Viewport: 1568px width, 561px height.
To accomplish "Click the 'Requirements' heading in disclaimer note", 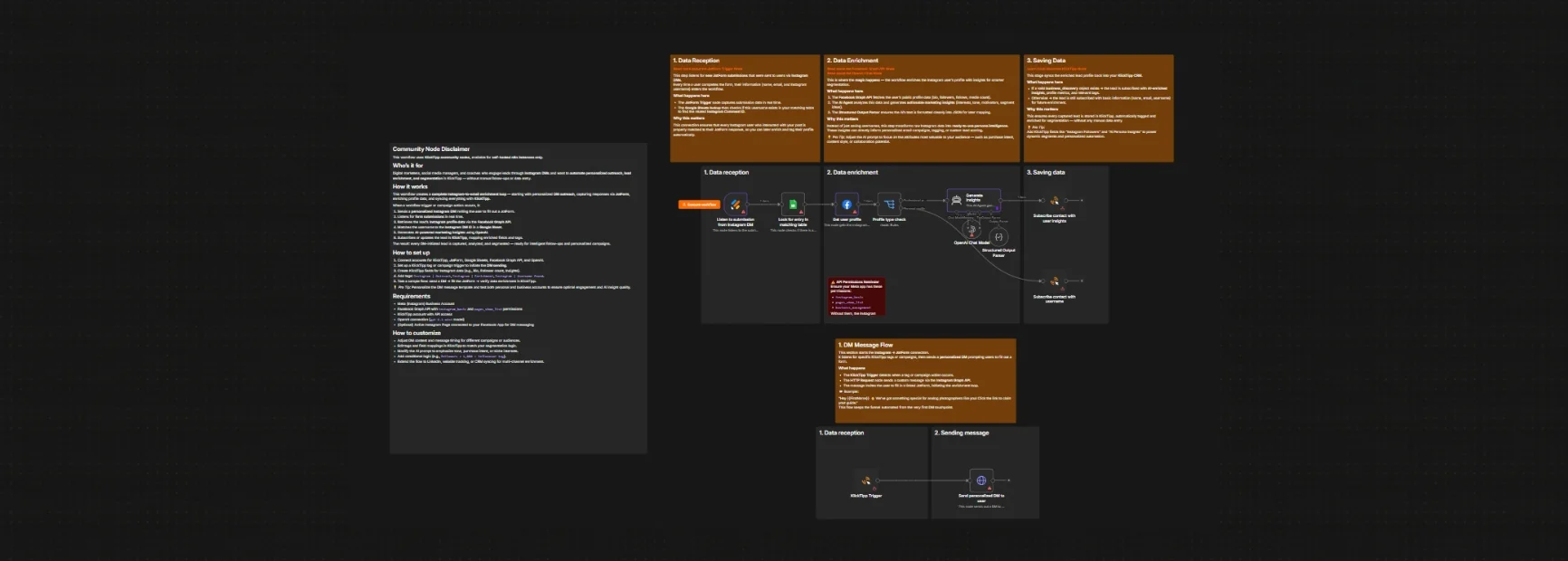I will click(411, 296).
